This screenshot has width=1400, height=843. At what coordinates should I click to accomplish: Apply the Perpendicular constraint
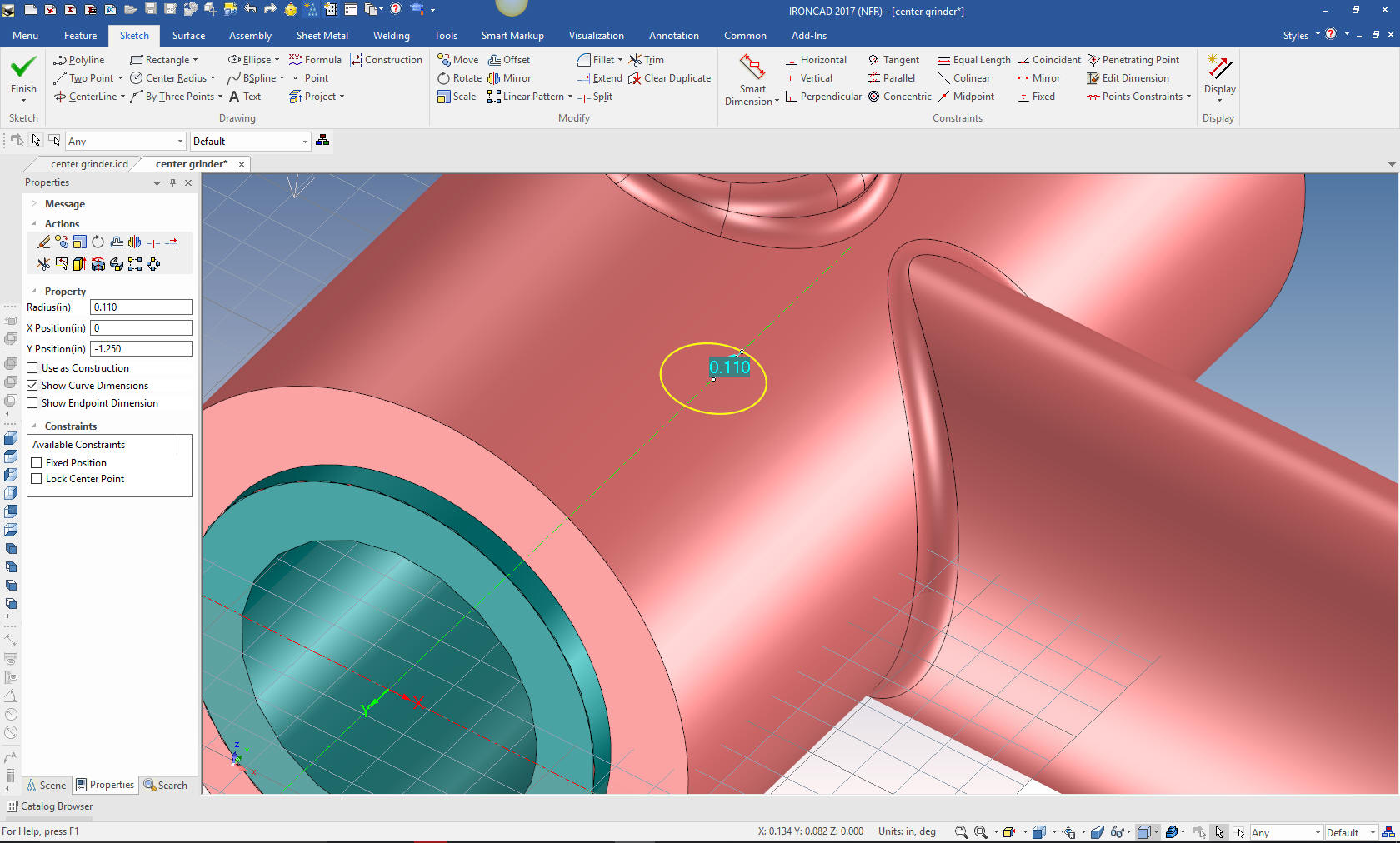(823, 97)
